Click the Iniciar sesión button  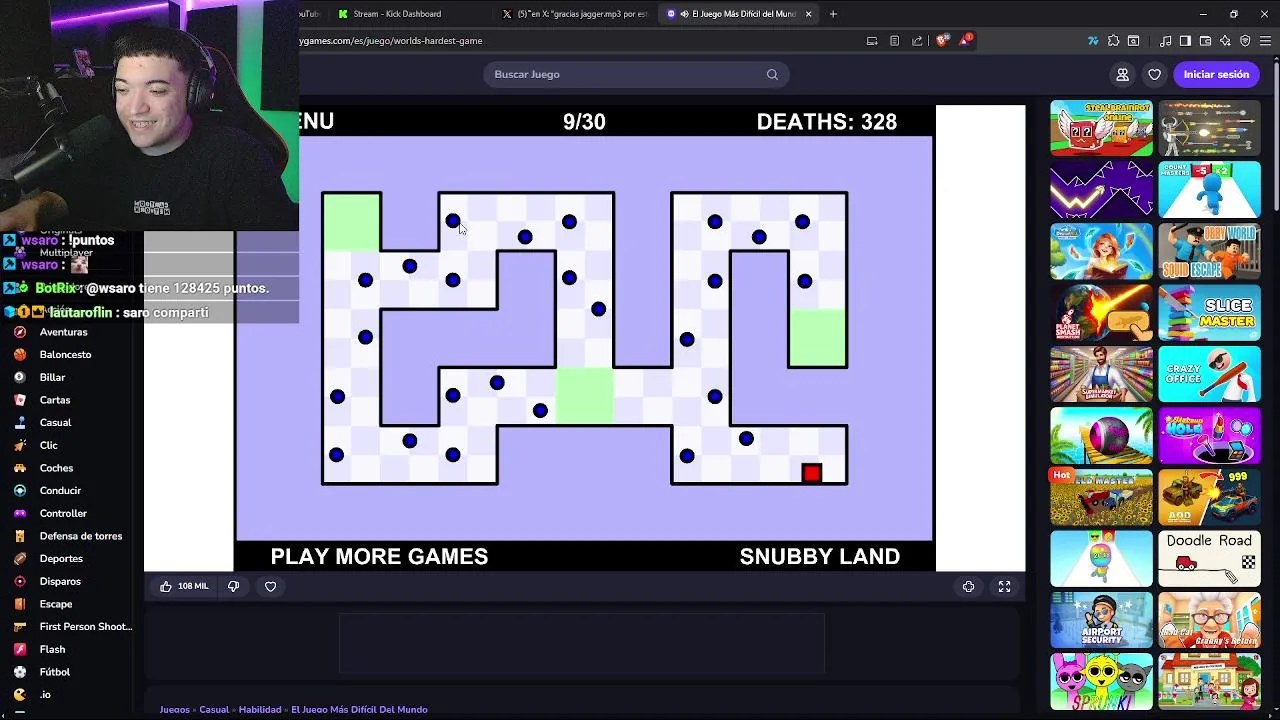click(1216, 74)
